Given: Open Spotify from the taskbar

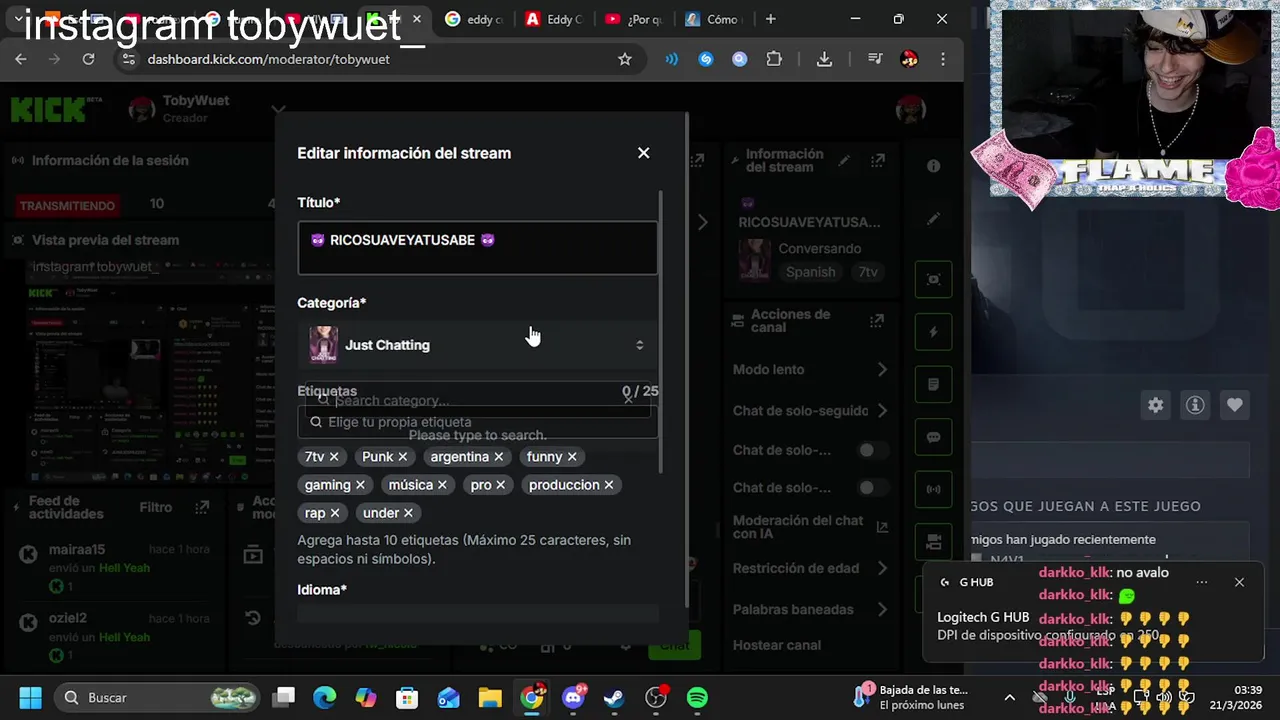Looking at the screenshot, I should pos(697,697).
